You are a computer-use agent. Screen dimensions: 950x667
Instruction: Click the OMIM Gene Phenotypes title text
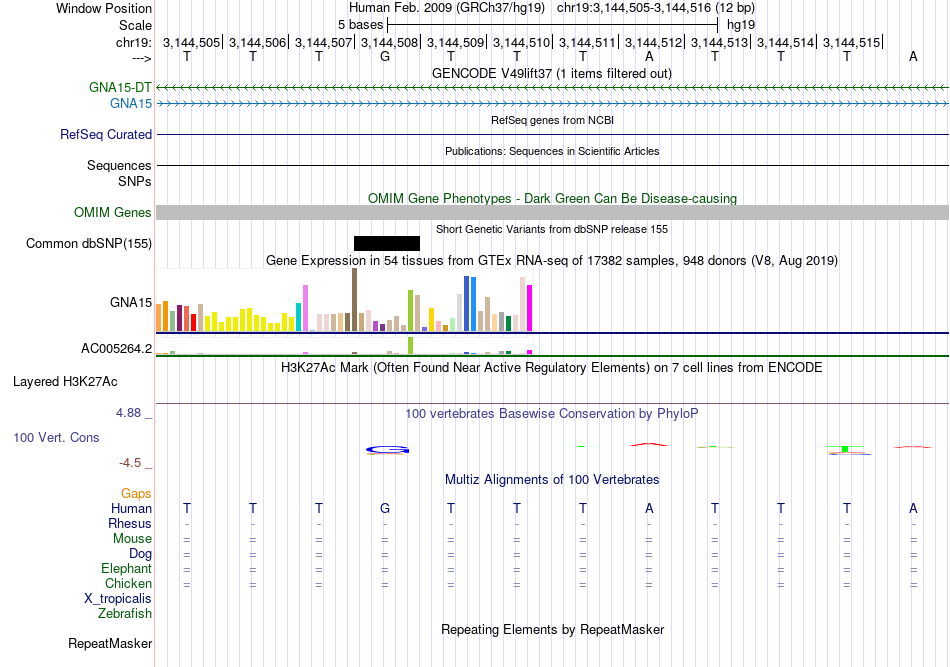tap(553, 199)
